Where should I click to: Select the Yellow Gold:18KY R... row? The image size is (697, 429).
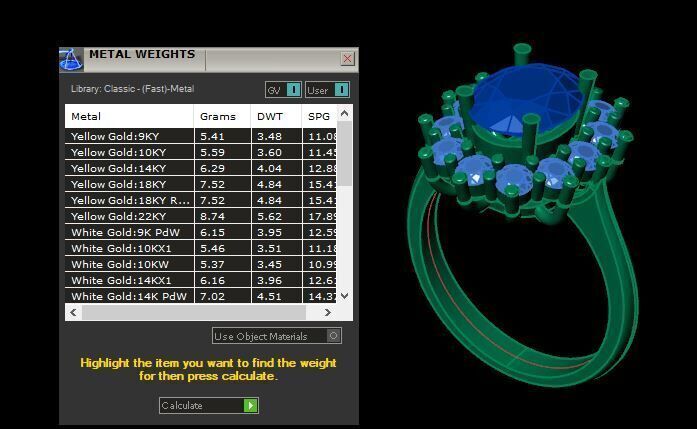coord(200,200)
